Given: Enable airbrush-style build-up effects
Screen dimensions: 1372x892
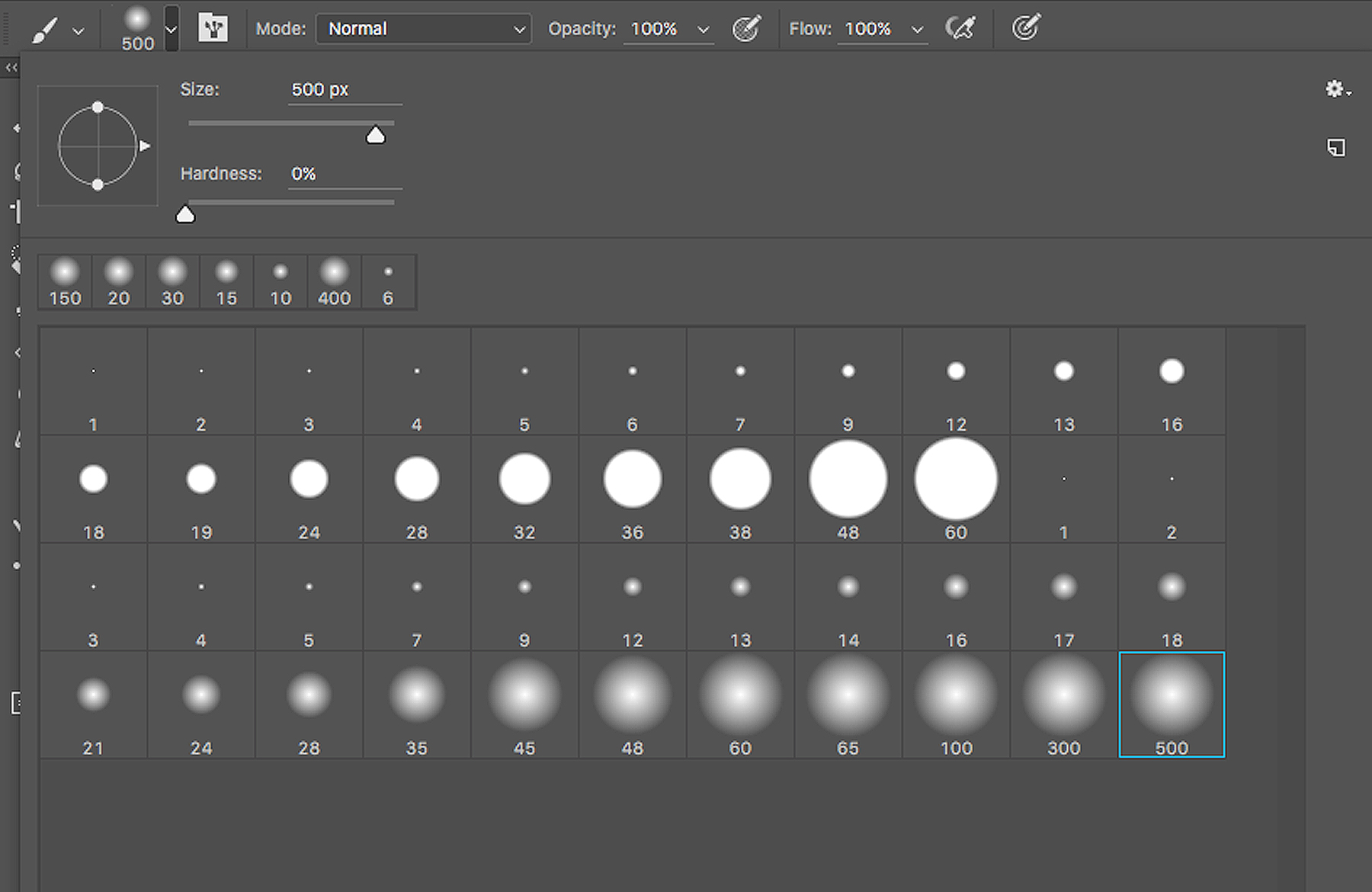Looking at the screenshot, I should (960, 29).
